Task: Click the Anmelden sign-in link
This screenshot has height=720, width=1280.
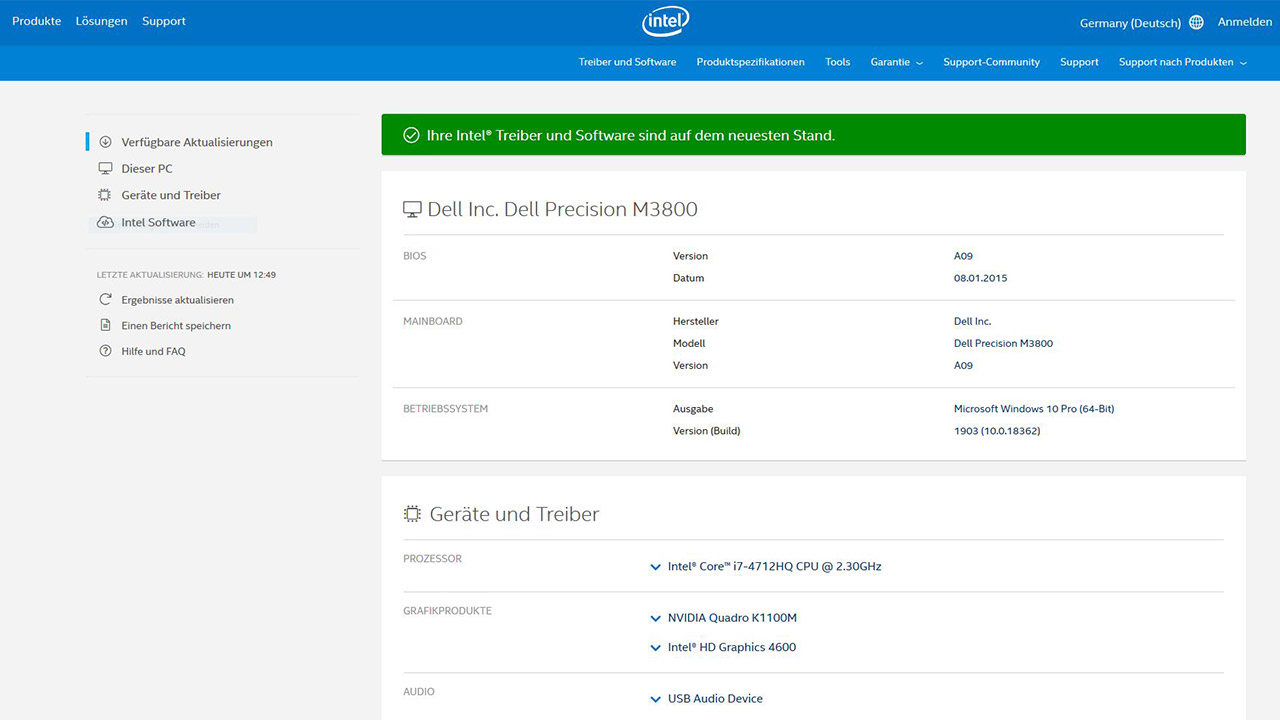Action: tap(1244, 22)
